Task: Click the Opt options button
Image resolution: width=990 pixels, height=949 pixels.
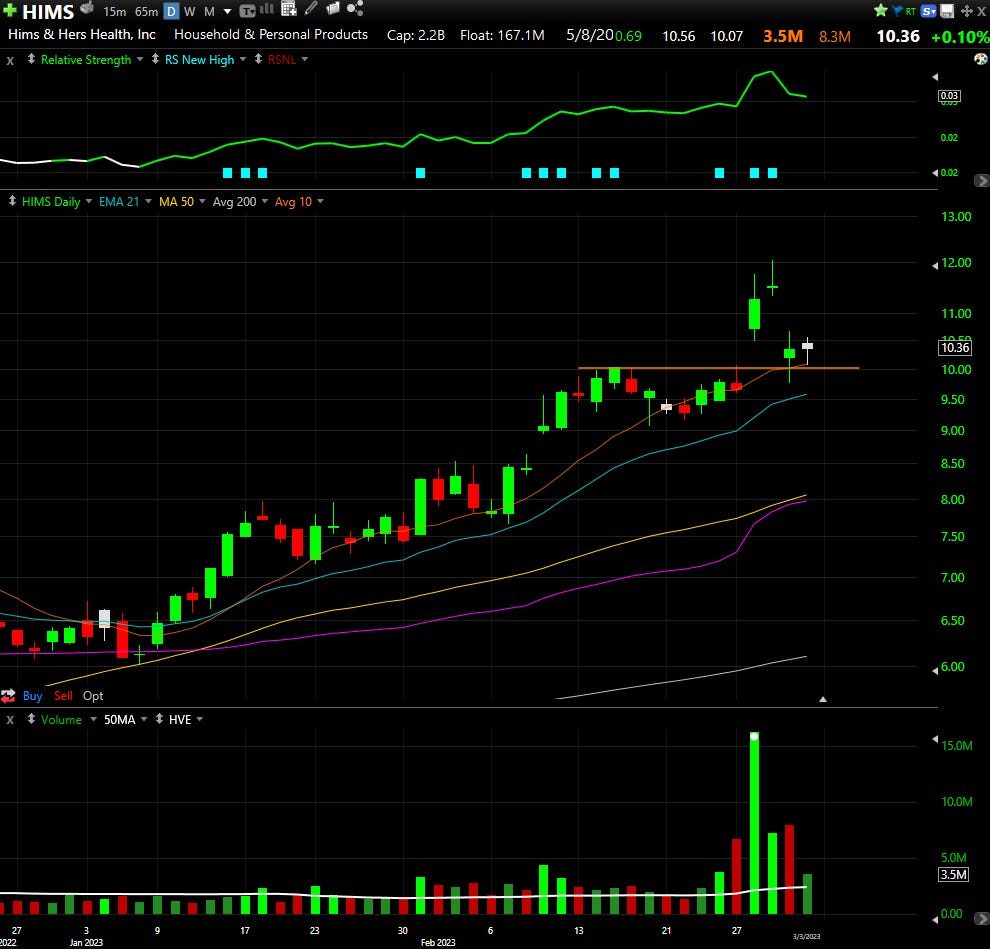Action: point(93,696)
